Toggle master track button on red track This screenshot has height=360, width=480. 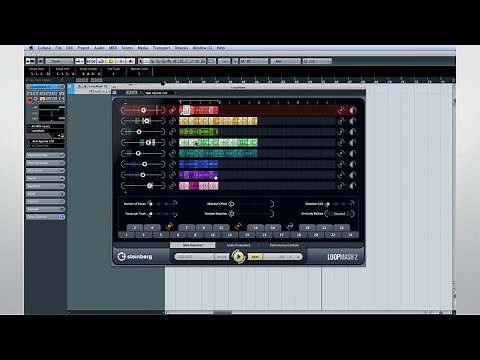(x=172, y=110)
